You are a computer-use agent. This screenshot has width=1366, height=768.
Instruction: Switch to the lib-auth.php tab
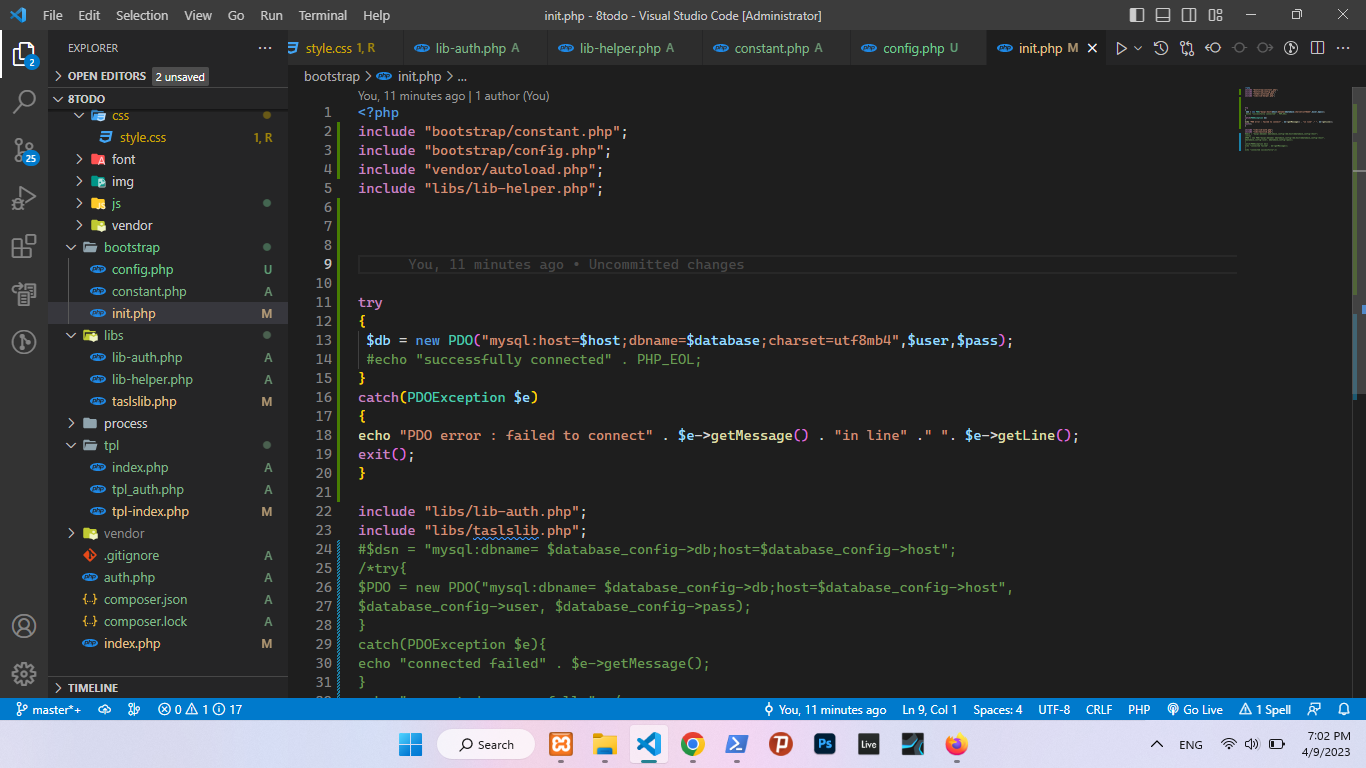pos(477,48)
